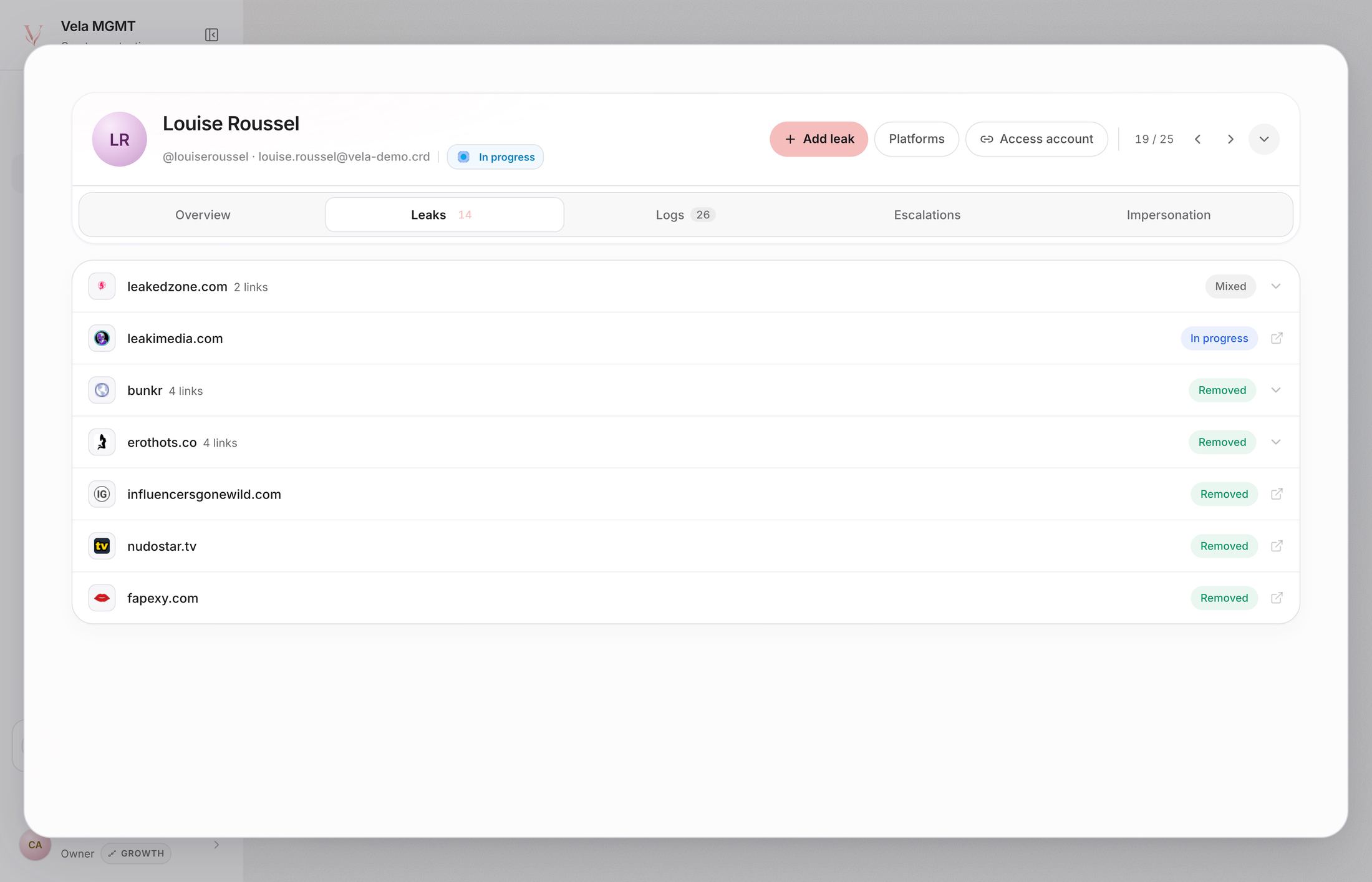The width and height of the screenshot is (1372, 882).
Task: Click the Platforms button
Action: point(917,139)
